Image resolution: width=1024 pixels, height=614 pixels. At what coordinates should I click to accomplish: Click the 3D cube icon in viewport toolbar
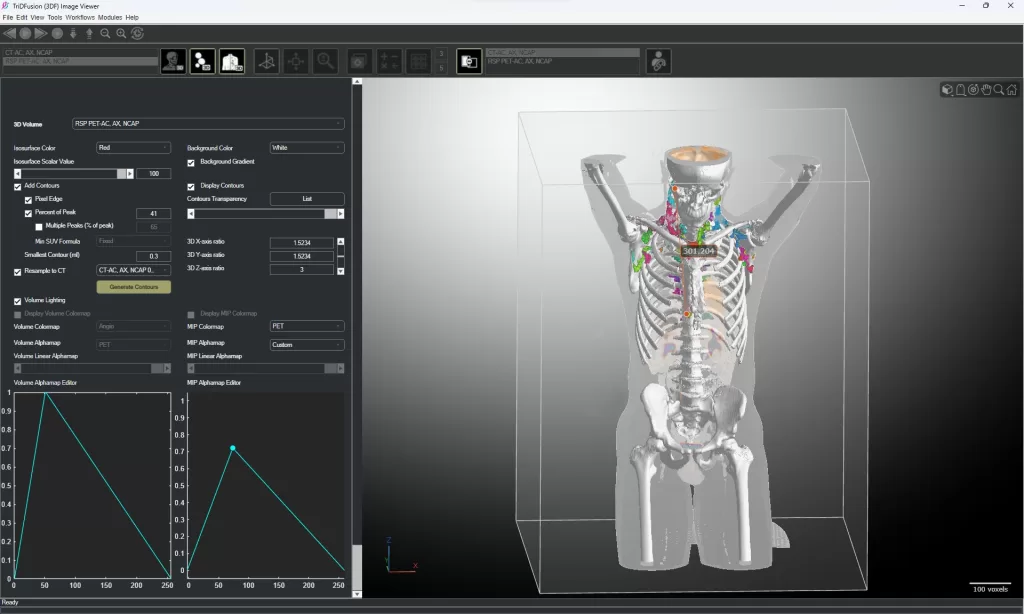[947, 90]
